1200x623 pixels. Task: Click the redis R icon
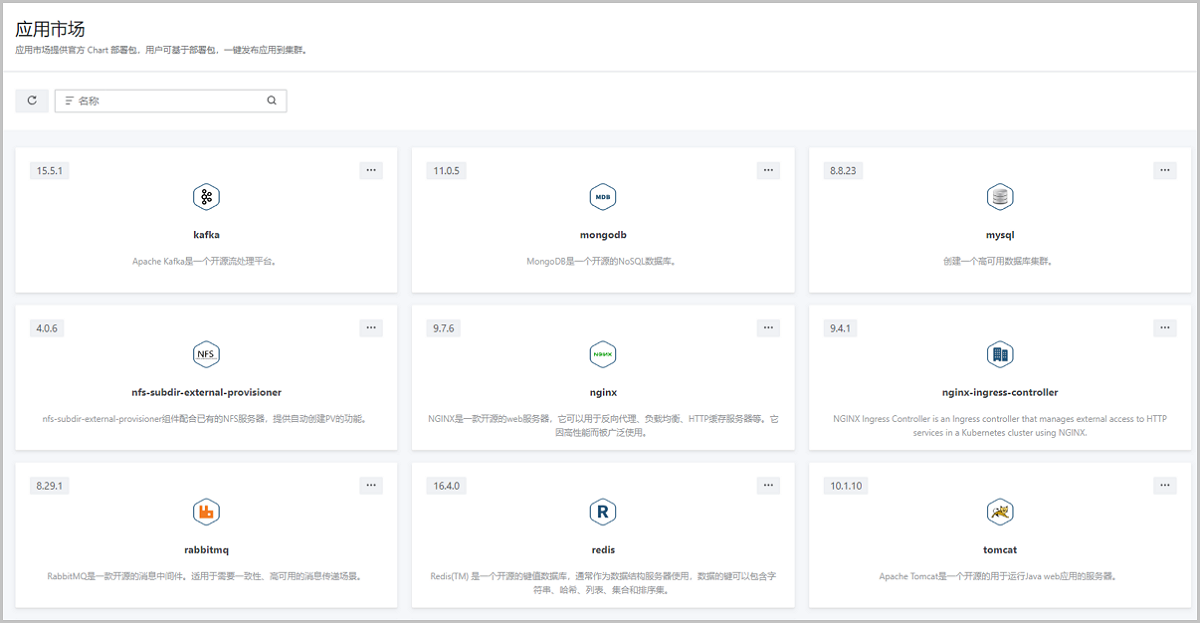tap(603, 512)
